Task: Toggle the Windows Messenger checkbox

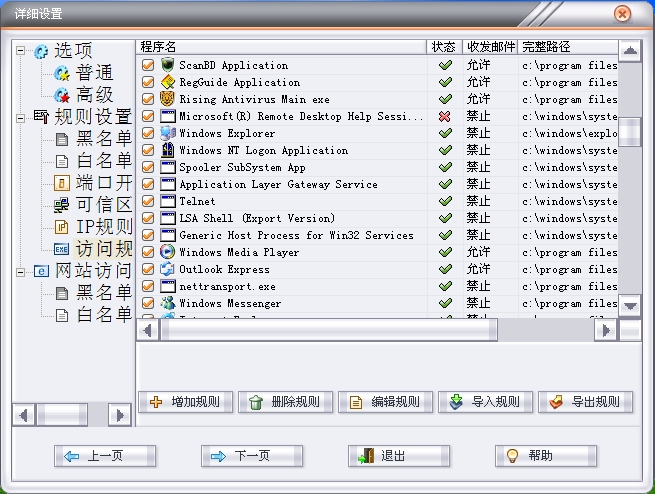Action: (x=148, y=303)
